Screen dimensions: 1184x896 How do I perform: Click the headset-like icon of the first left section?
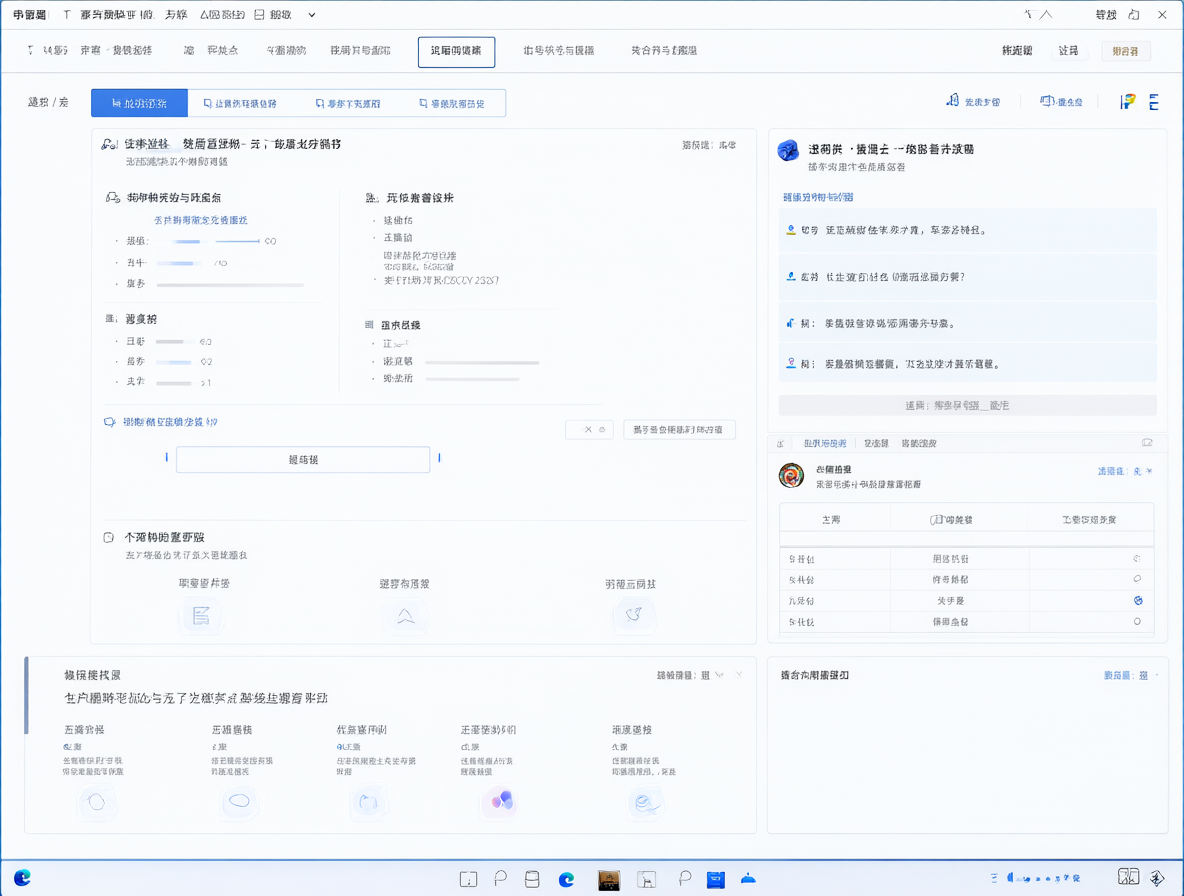click(113, 198)
